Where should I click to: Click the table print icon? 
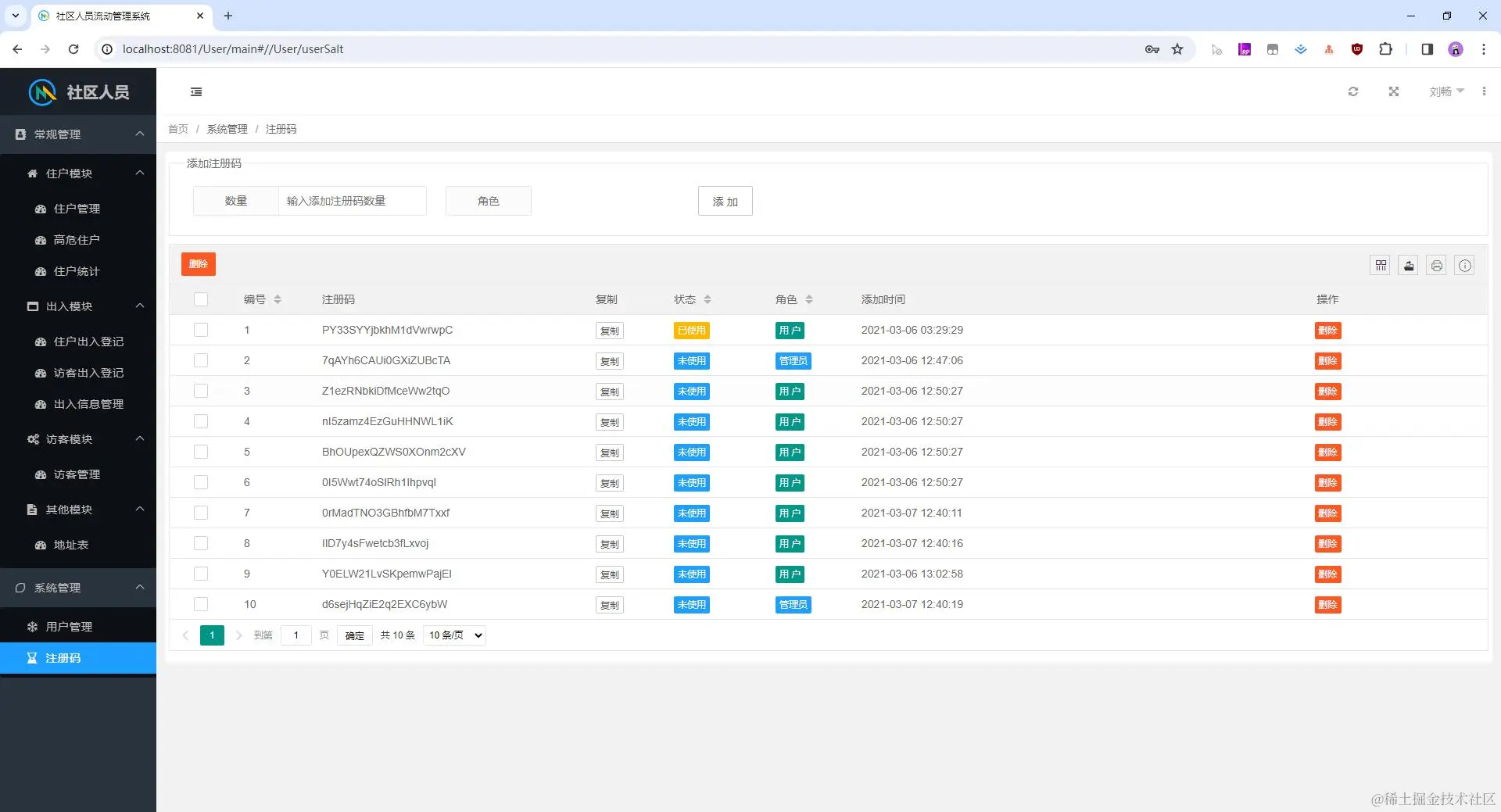pyautogui.click(x=1437, y=266)
